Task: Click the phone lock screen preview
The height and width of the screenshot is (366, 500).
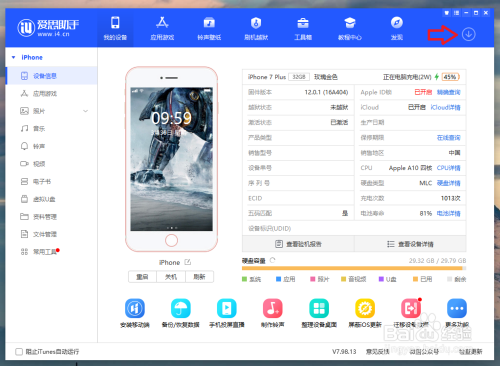Action: (x=171, y=159)
